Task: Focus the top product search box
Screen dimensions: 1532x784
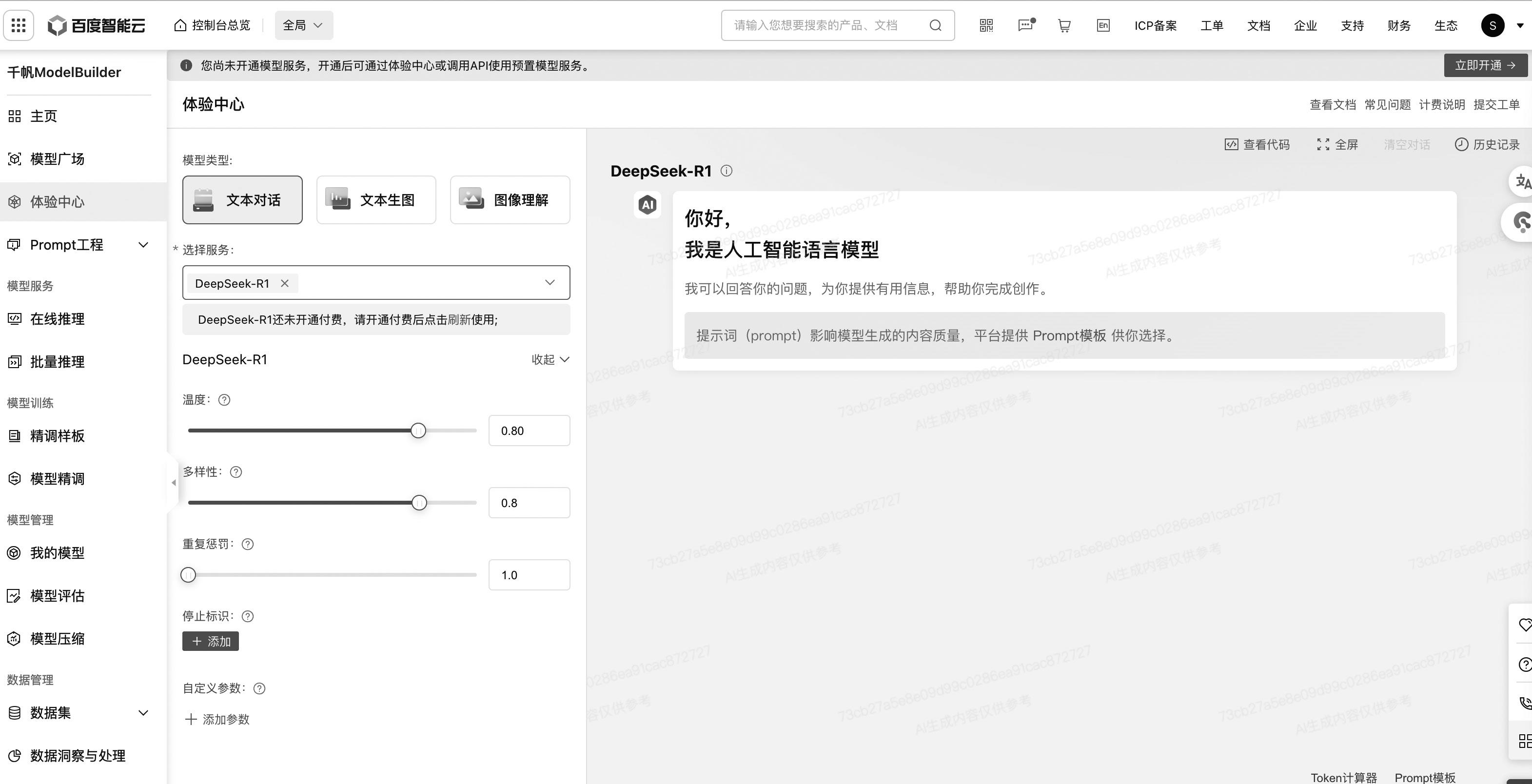Action: 837,25
